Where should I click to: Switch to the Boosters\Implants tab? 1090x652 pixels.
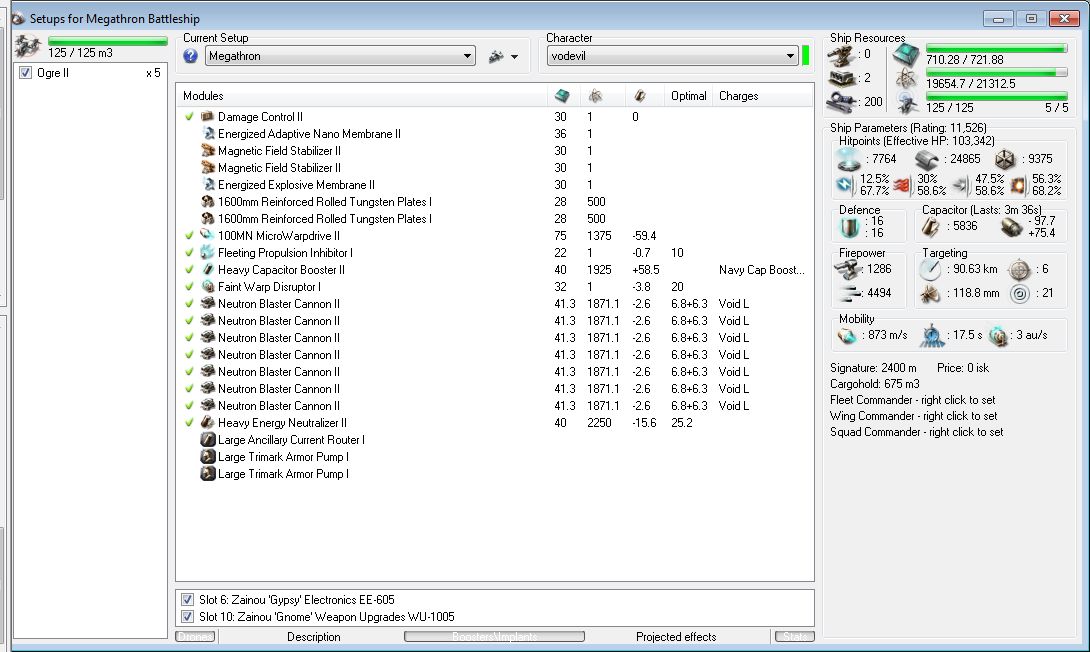[x=494, y=637]
